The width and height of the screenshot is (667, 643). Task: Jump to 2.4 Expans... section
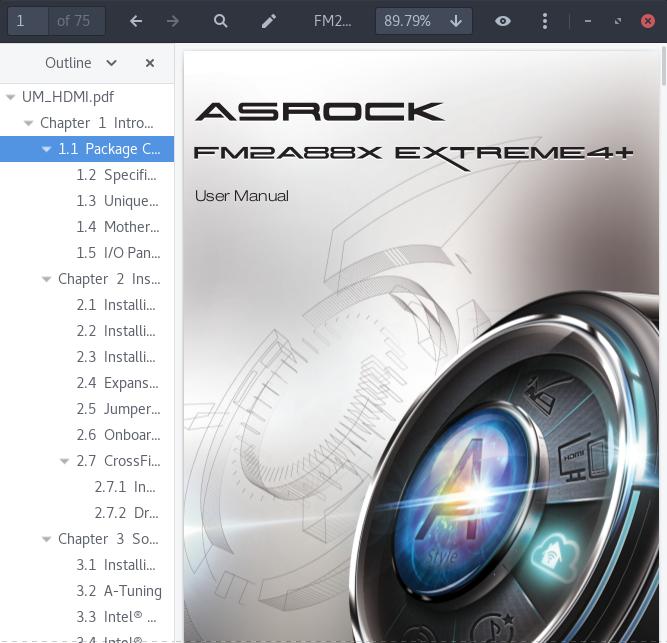click(x=117, y=383)
